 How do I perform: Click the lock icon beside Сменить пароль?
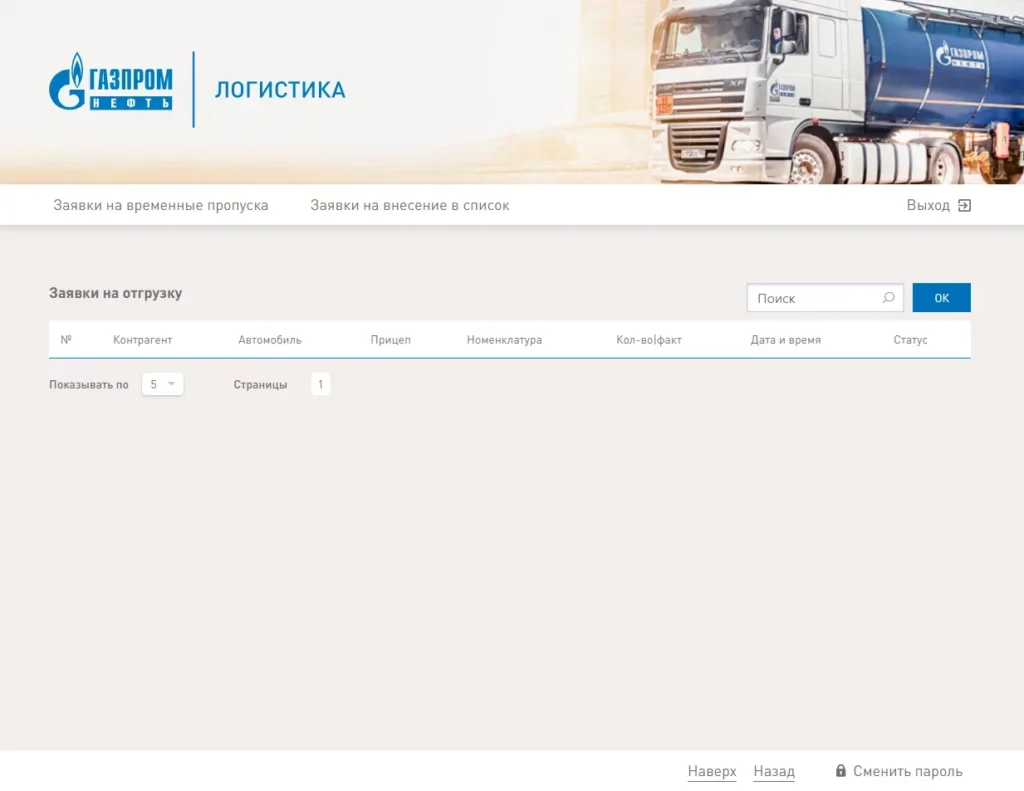pos(840,771)
